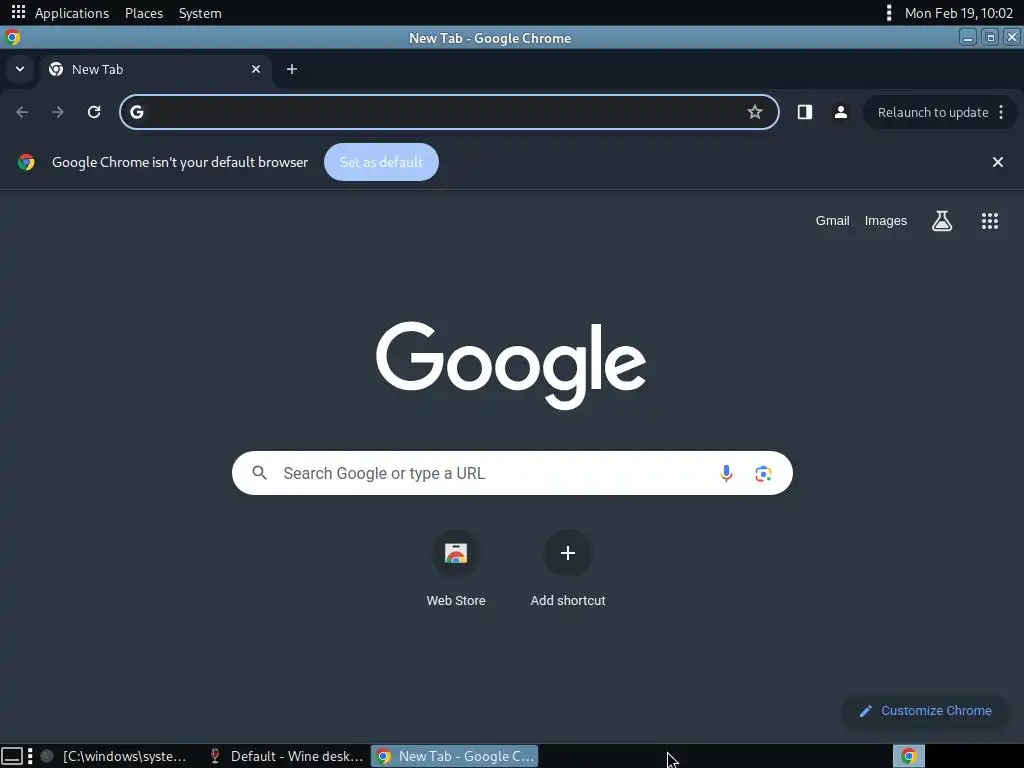
Task: Open the Web Store shortcut
Action: 456,568
